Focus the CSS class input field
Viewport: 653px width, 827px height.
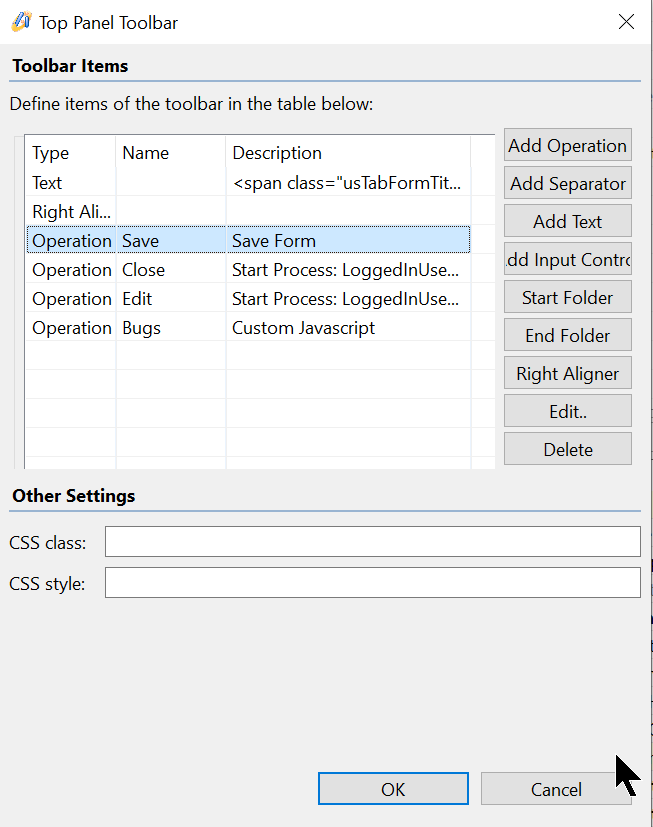372,541
